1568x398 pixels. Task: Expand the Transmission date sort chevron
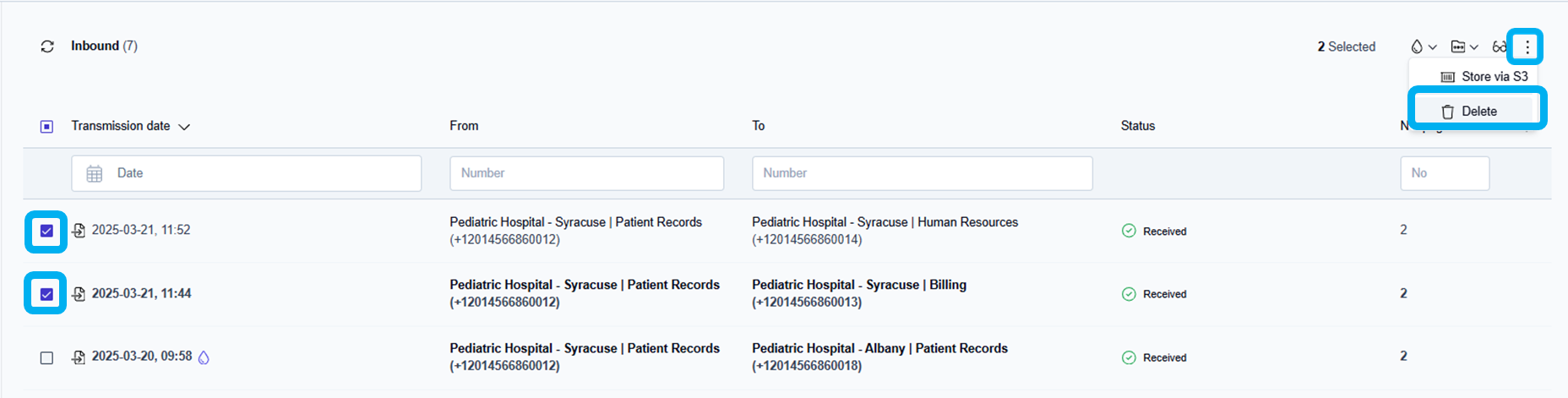(184, 127)
